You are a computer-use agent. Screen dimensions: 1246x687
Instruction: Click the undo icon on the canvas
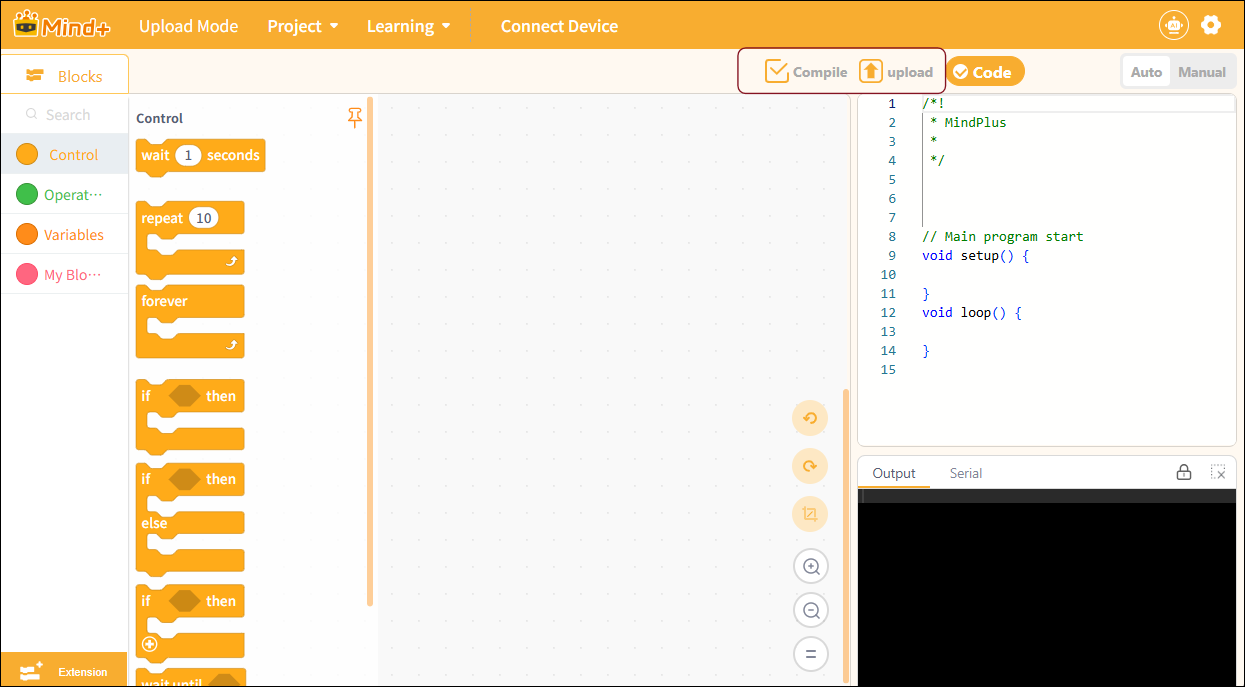(810, 418)
